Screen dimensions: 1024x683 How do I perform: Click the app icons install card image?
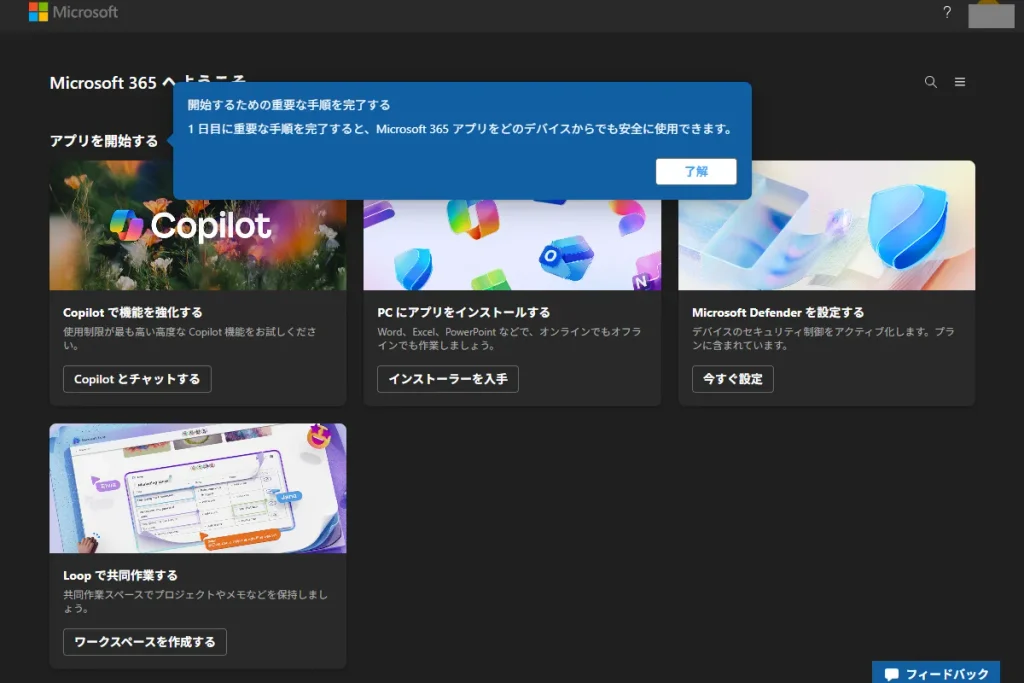(x=512, y=245)
